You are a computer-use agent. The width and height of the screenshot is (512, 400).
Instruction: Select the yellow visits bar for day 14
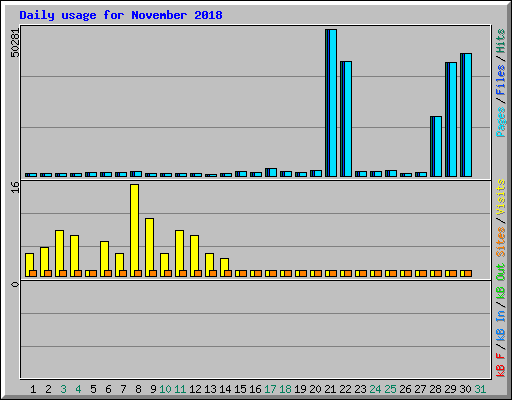tap(224, 267)
